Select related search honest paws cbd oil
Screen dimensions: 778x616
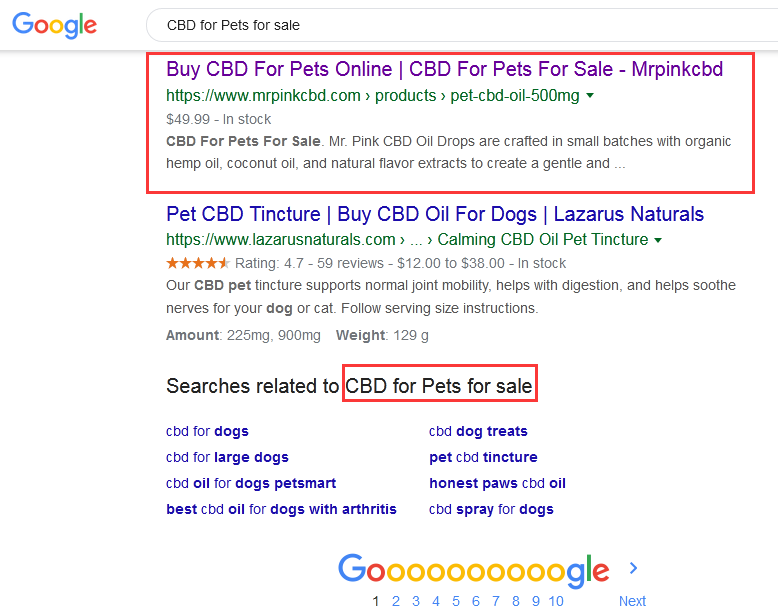pos(497,483)
